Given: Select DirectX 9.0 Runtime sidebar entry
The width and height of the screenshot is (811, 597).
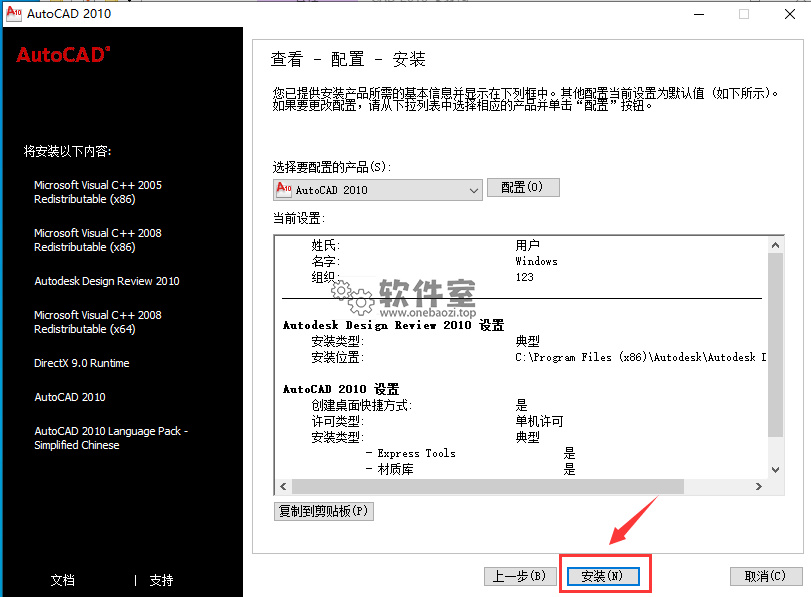Looking at the screenshot, I should 82,363.
